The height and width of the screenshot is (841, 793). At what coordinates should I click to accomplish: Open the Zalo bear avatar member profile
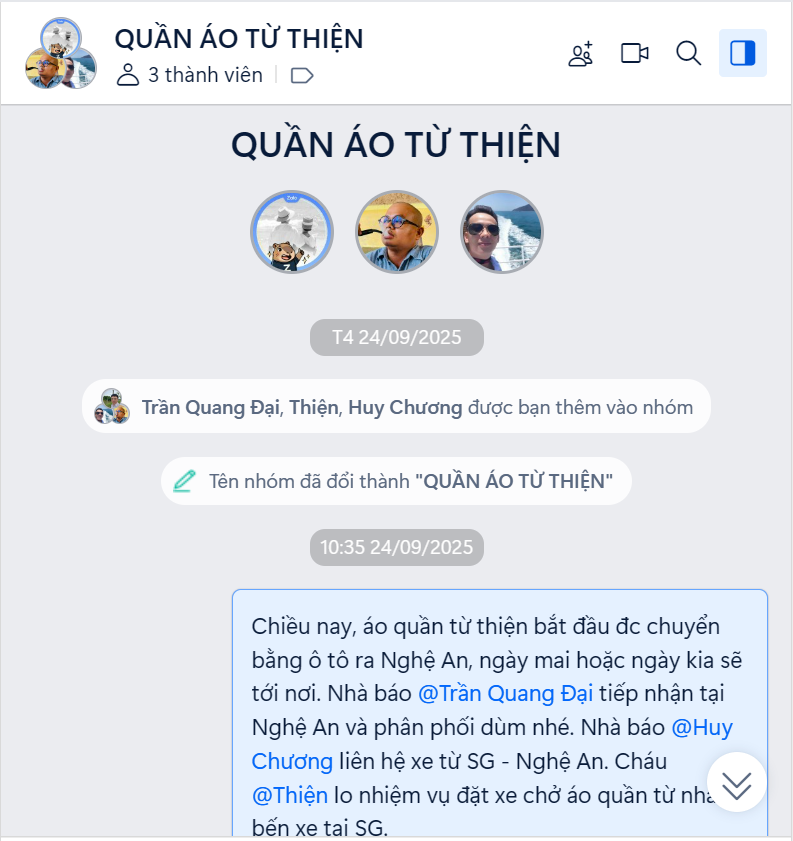(x=292, y=232)
